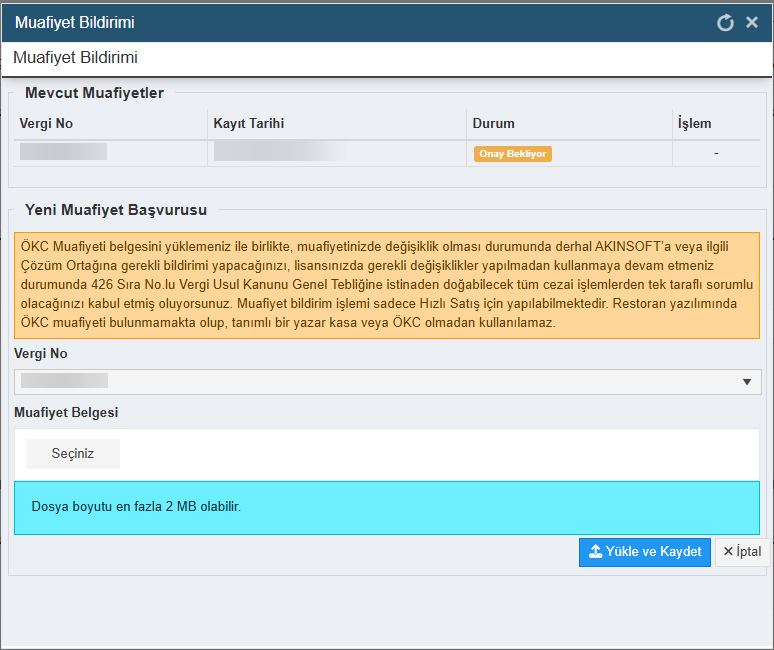
Task: Sort by Kayıt Tarihi column header
Action: [250, 124]
